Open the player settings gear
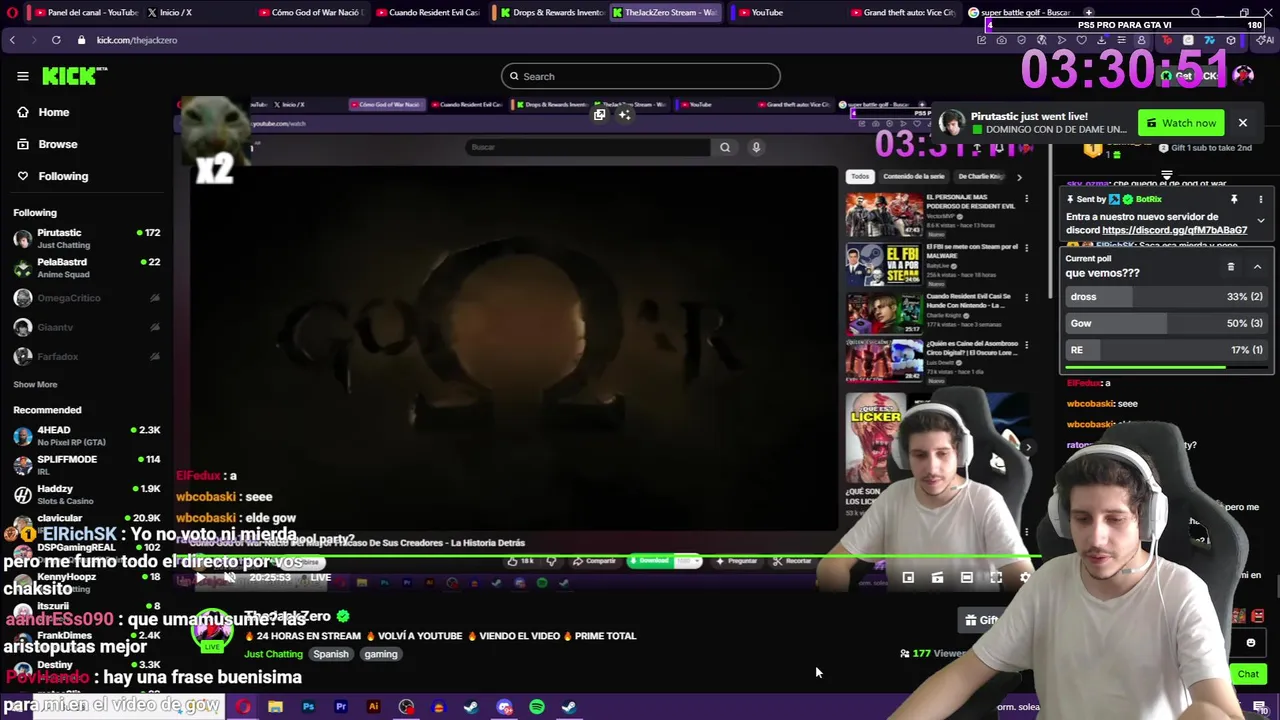Viewport: 1280px width, 720px height. tap(1024, 577)
